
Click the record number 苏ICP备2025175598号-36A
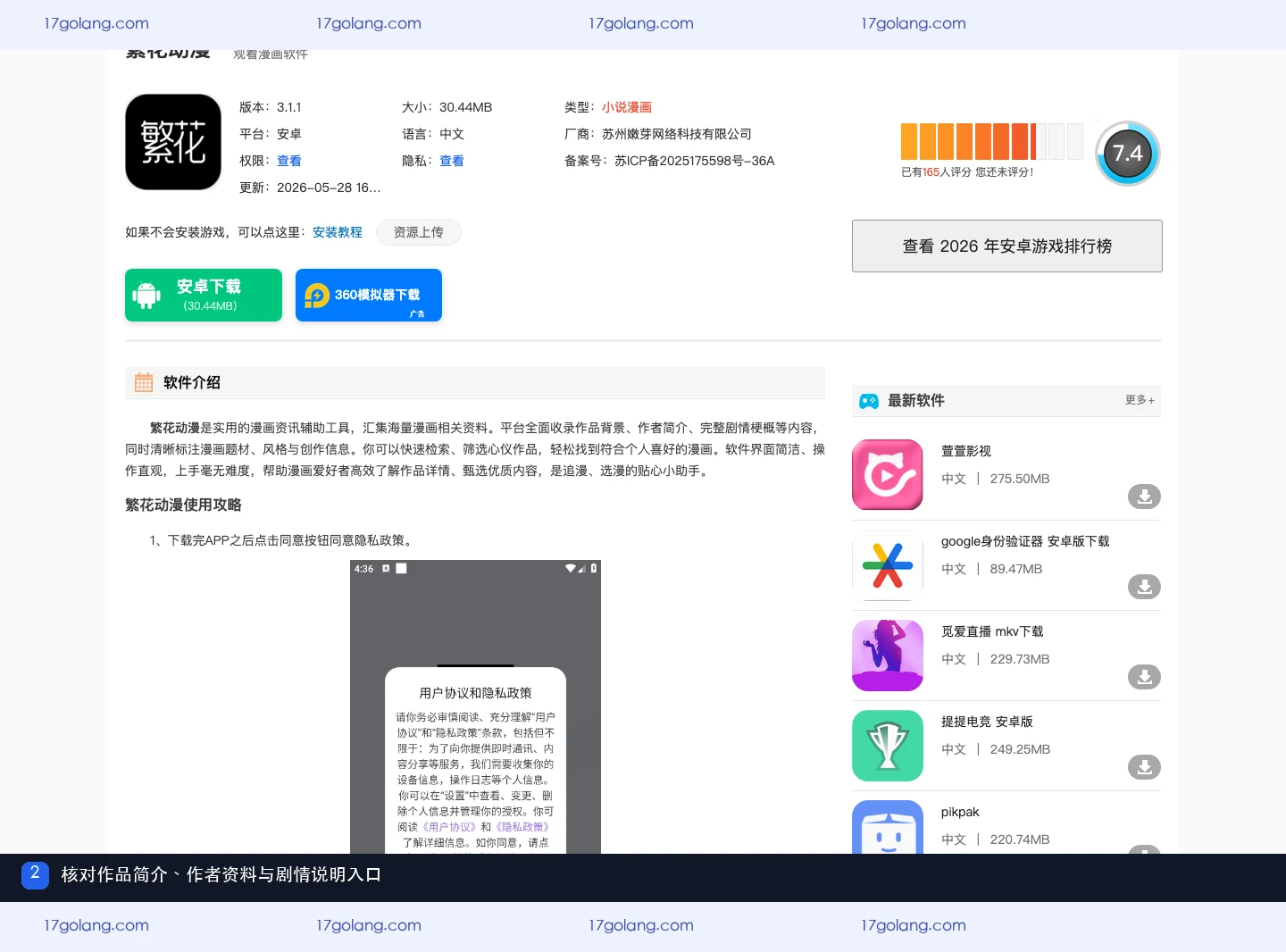pos(695,161)
